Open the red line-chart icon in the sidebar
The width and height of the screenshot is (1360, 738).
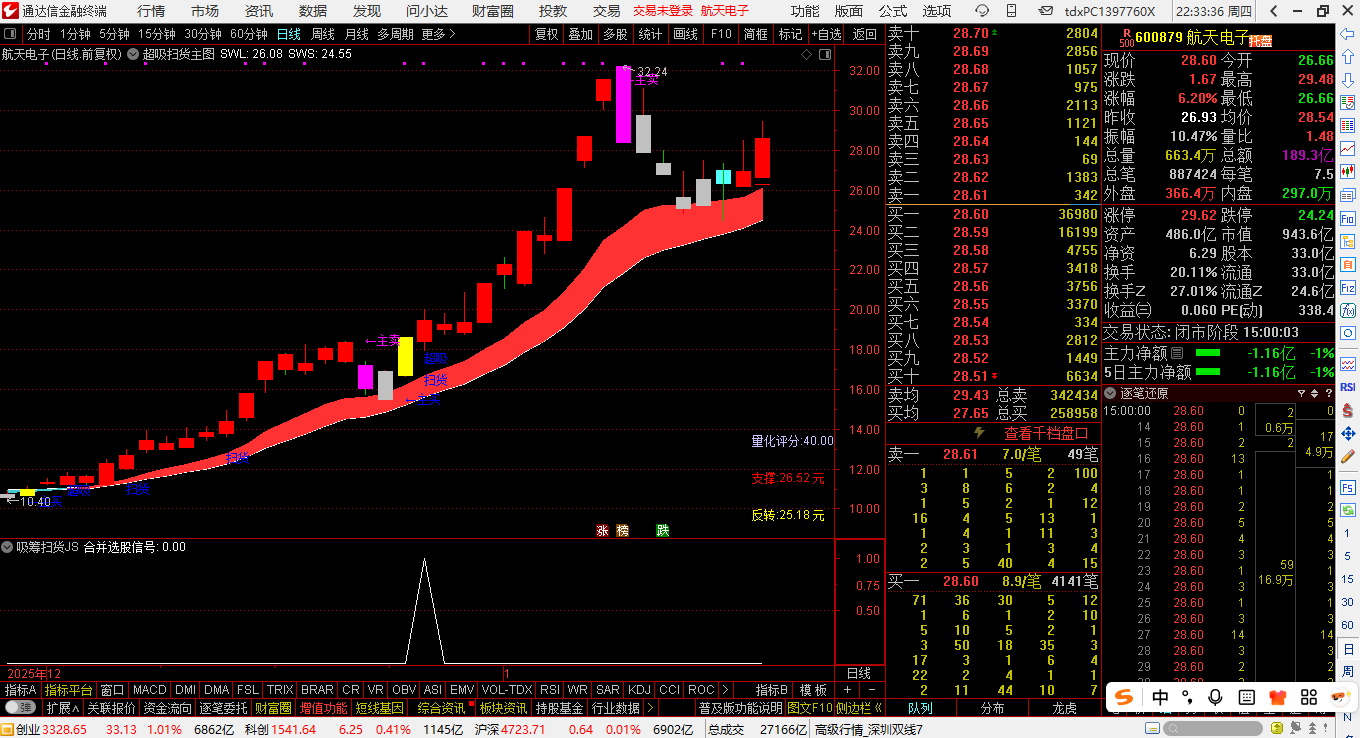(1346, 148)
